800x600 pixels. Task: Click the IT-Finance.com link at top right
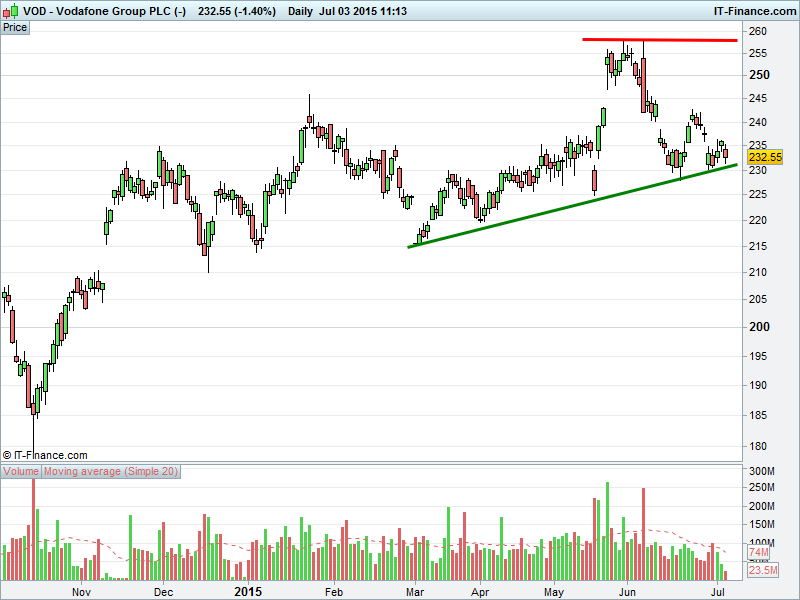[x=754, y=9]
